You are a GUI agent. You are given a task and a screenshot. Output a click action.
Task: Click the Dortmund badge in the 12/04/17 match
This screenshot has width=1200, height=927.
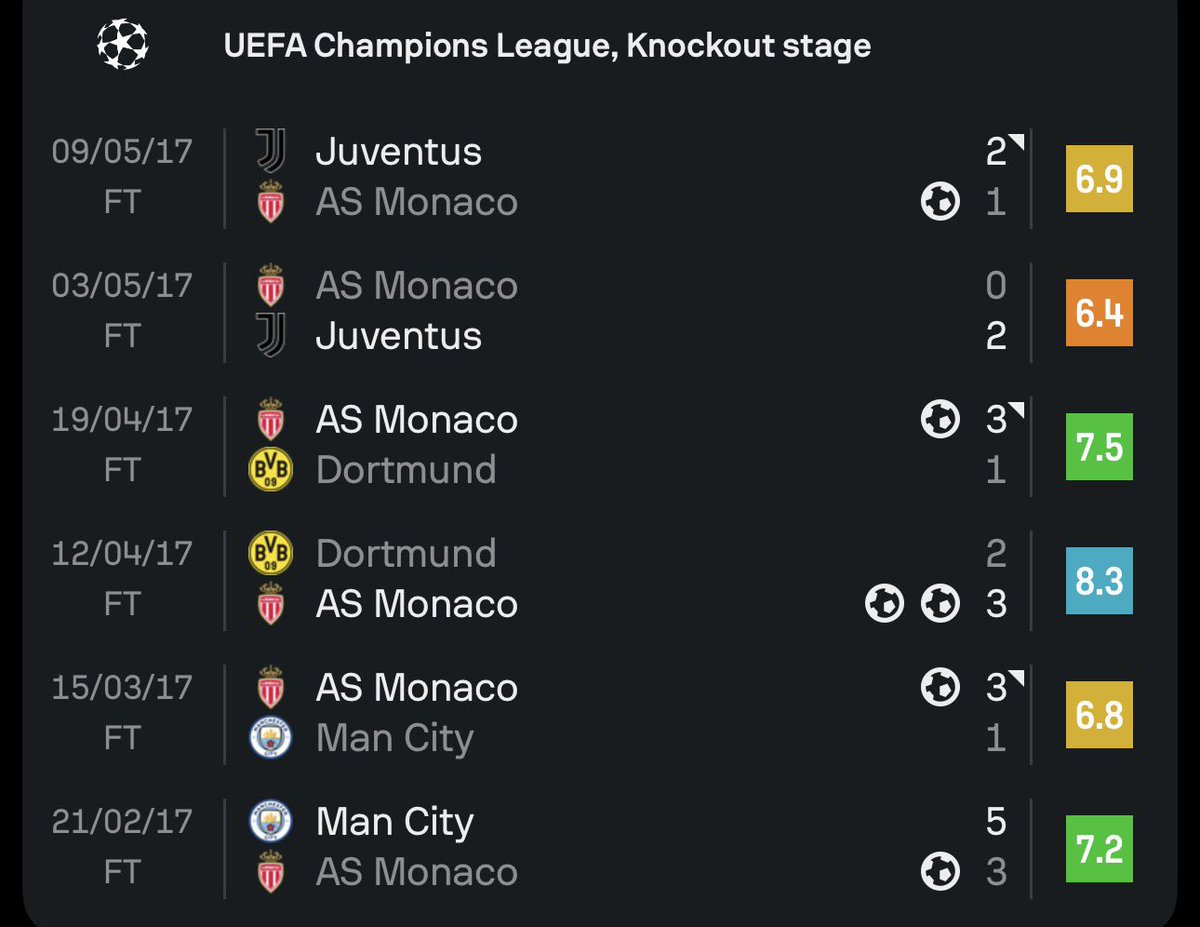tap(270, 553)
